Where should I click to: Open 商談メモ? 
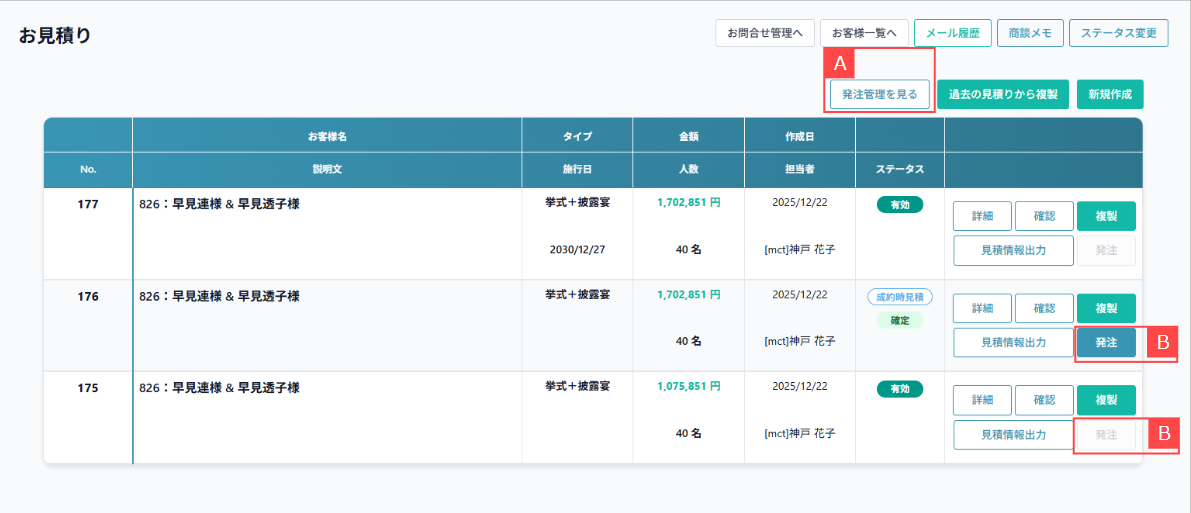click(x=1030, y=33)
